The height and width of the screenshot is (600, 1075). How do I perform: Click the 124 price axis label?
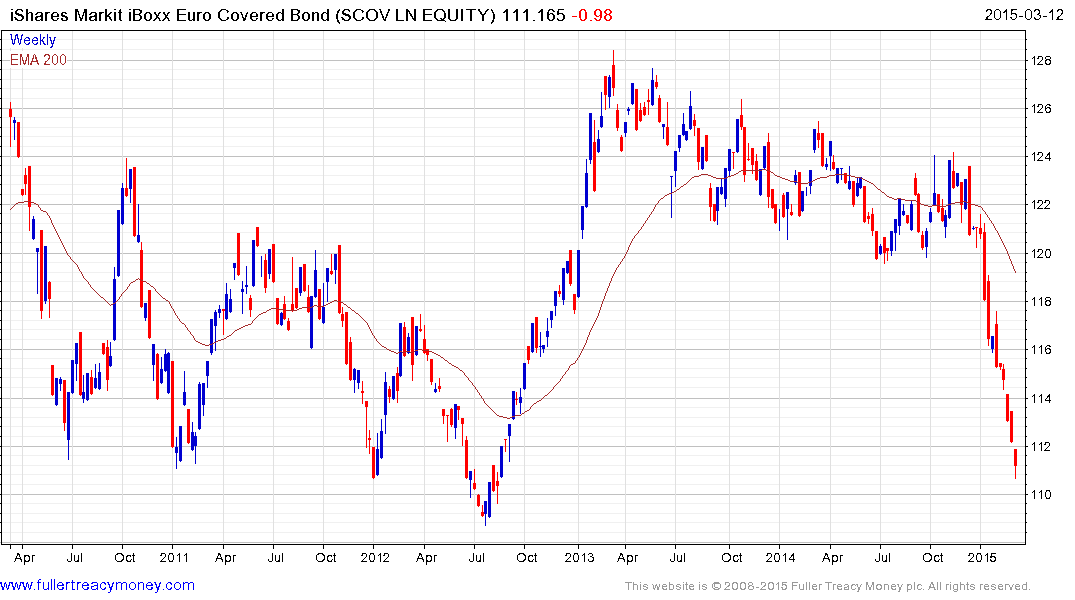point(1041,157)
